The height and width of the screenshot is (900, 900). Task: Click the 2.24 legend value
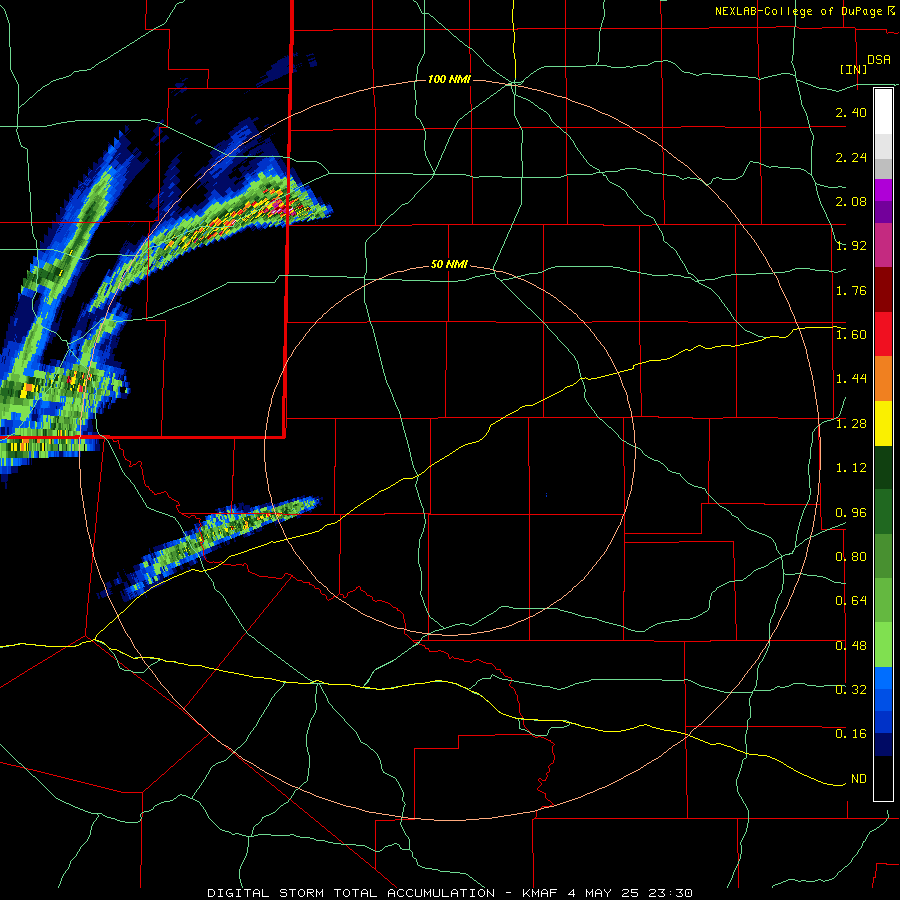(x=851, y=157)
